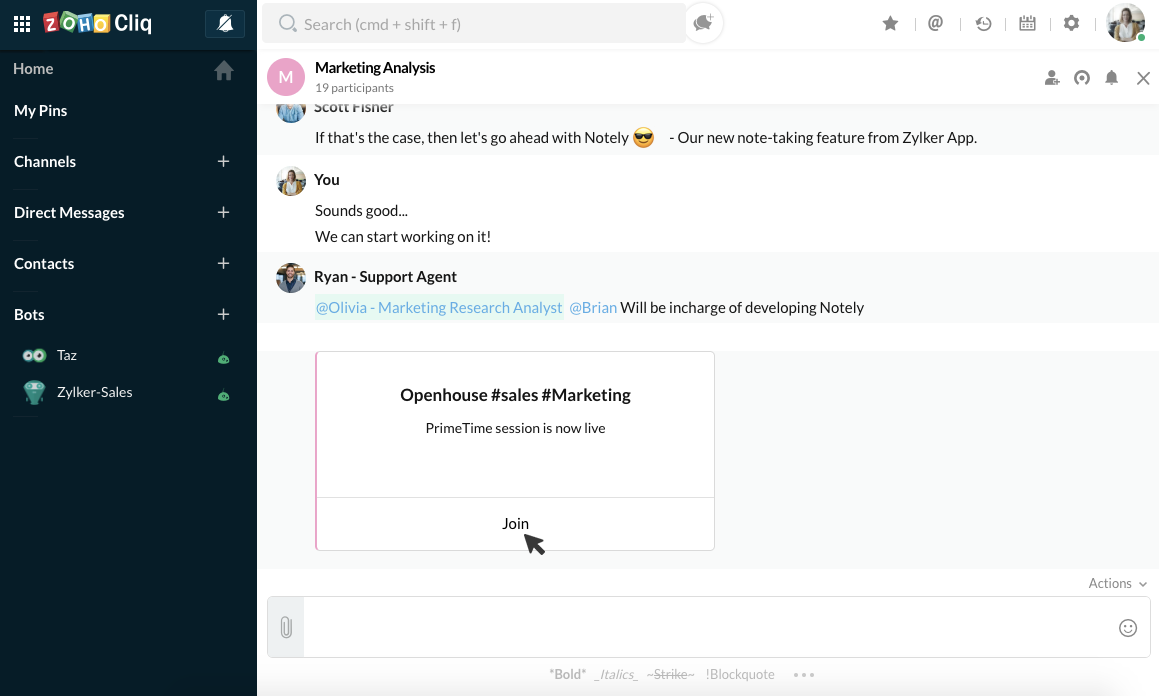Open mentions using the @ icon
This screenshot has width=1159, height=696.
(x=936, y=24)
